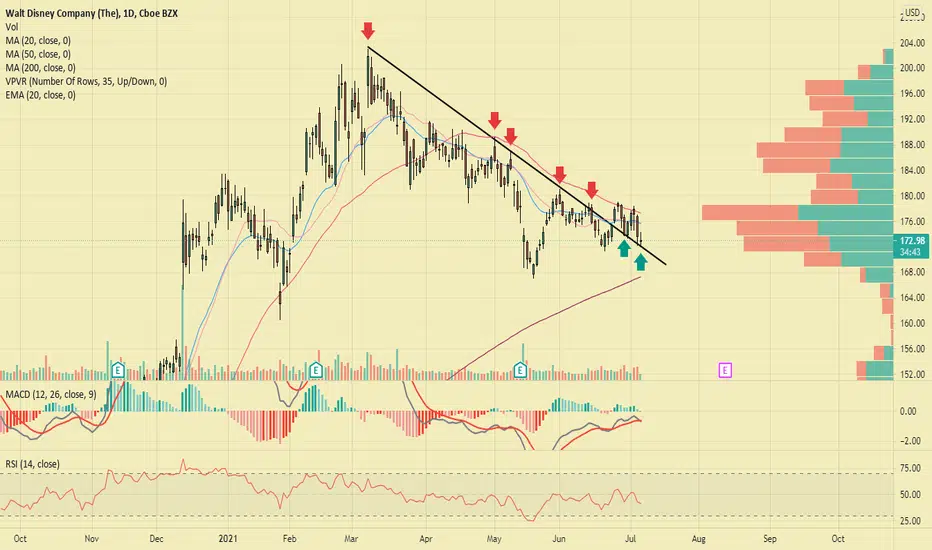
Task: Click the Nov label on time axis
Action: 91,539
